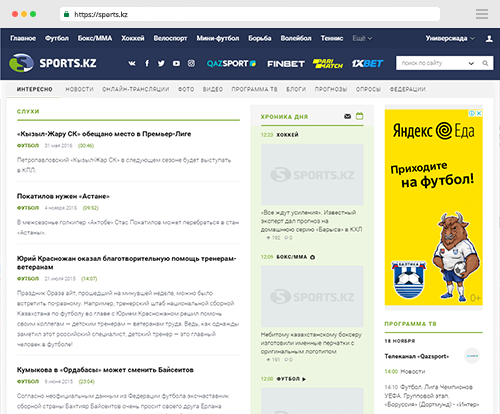500x414 pixels.
Task: Click the Finbet partner logo
Action: [286, 64]
